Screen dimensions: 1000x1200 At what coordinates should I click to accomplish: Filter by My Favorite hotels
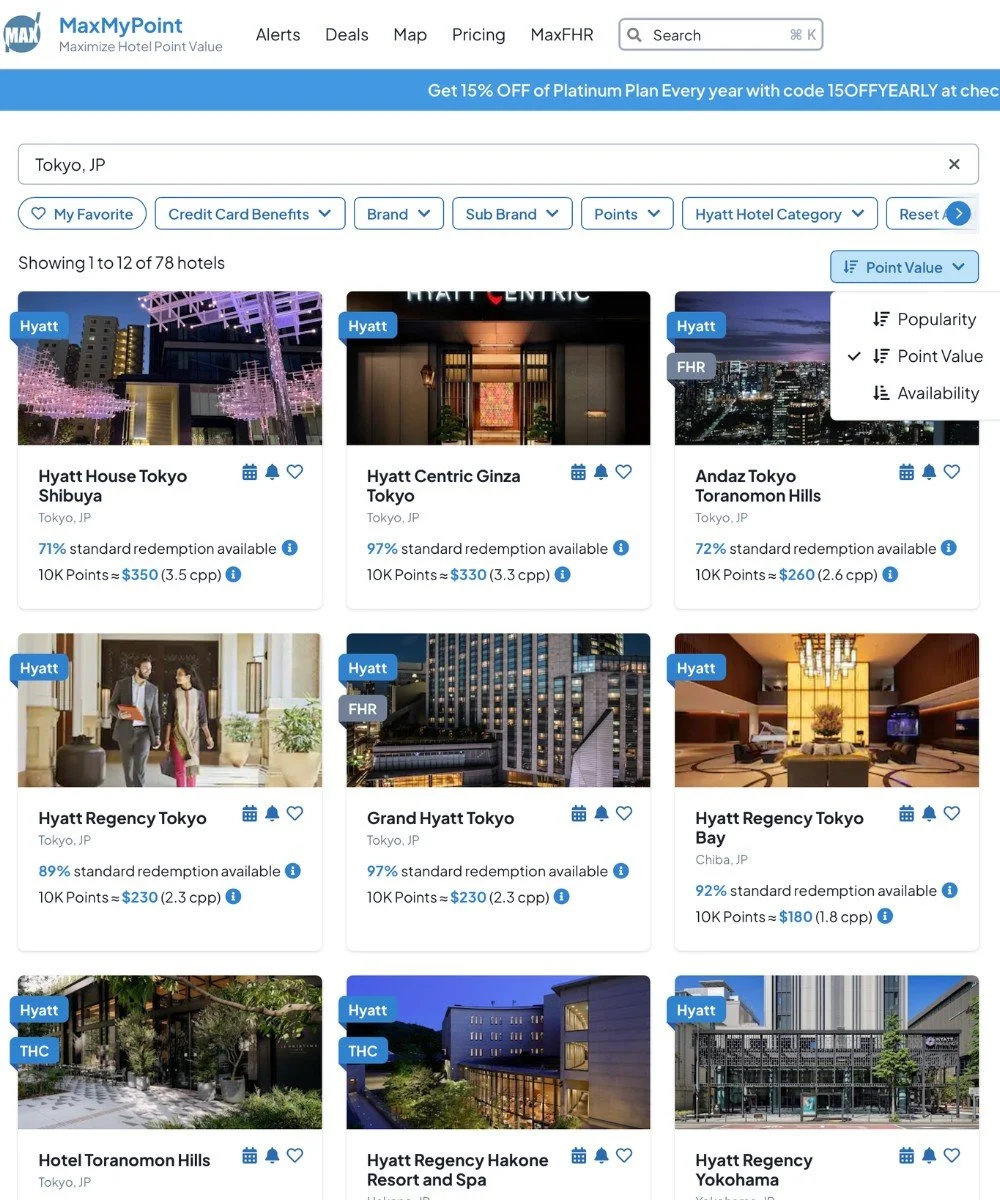click(82, 214)
